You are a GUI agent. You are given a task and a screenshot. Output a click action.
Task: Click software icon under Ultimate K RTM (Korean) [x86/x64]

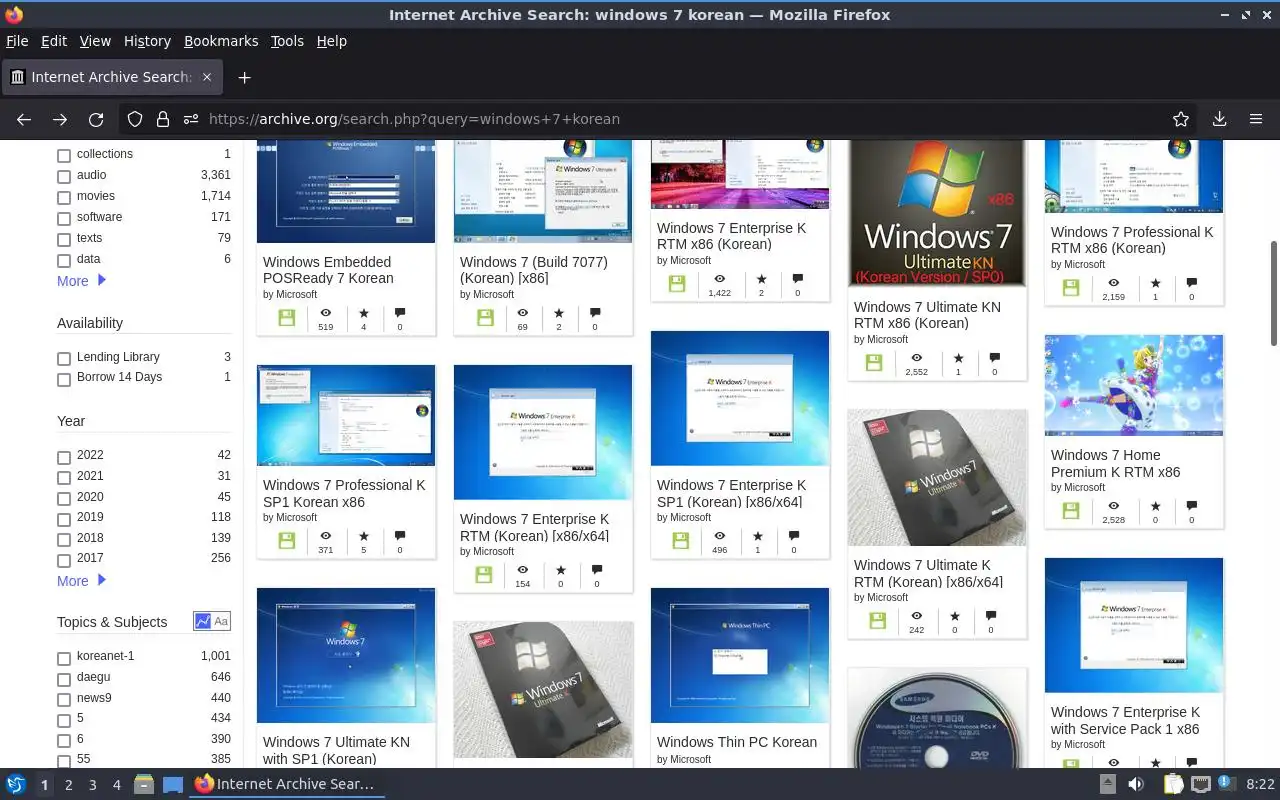878,620
